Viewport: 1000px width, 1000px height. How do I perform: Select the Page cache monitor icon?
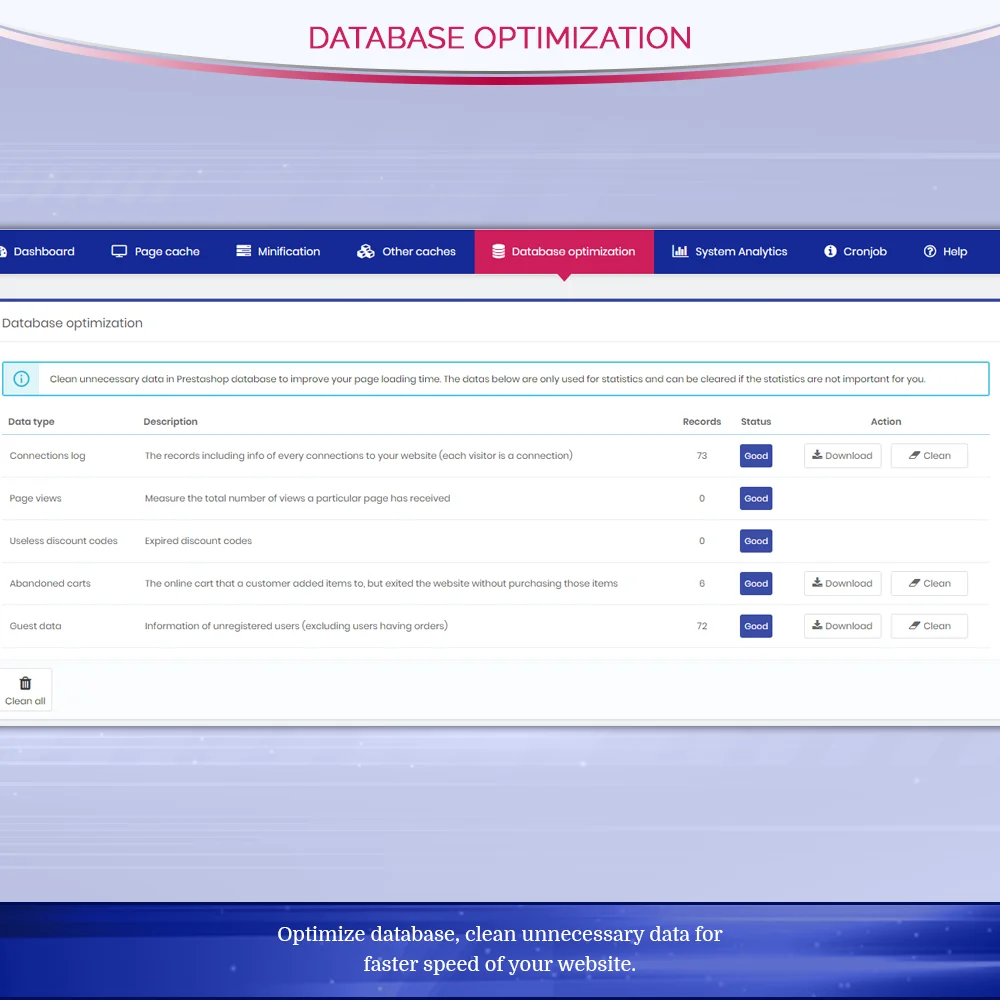tap(119, 251)
